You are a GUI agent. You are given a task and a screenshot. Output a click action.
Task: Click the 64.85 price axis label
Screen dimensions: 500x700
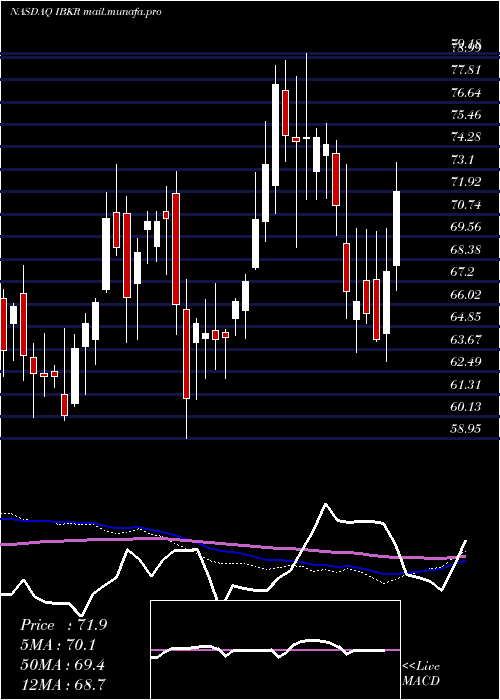point(466,317)
